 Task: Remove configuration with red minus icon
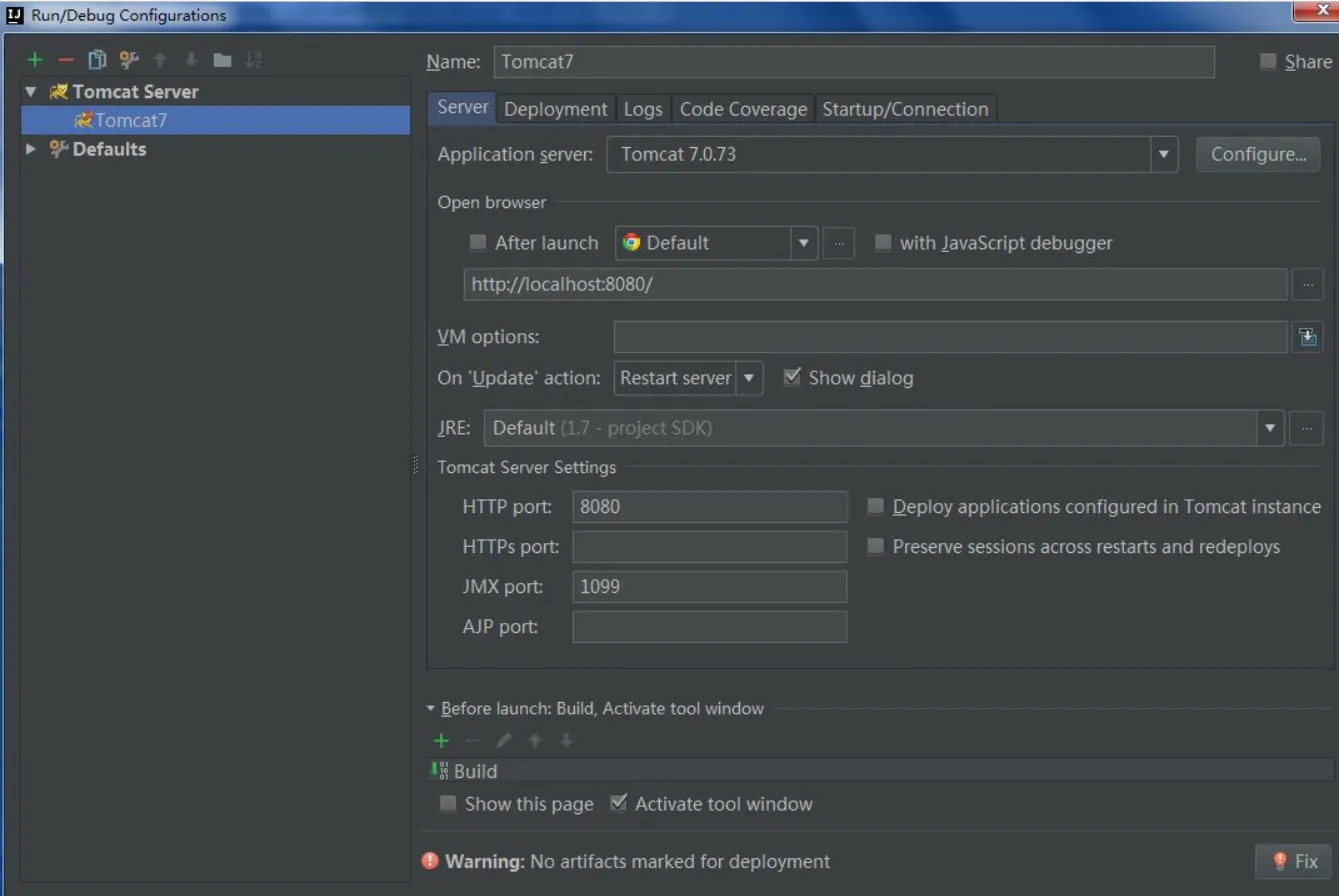(x=66, y=61)
